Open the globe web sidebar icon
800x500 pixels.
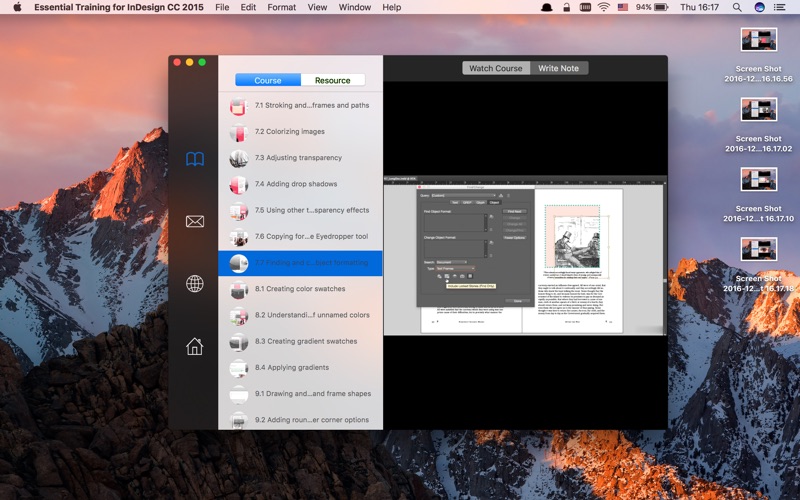tap(194, 284)
